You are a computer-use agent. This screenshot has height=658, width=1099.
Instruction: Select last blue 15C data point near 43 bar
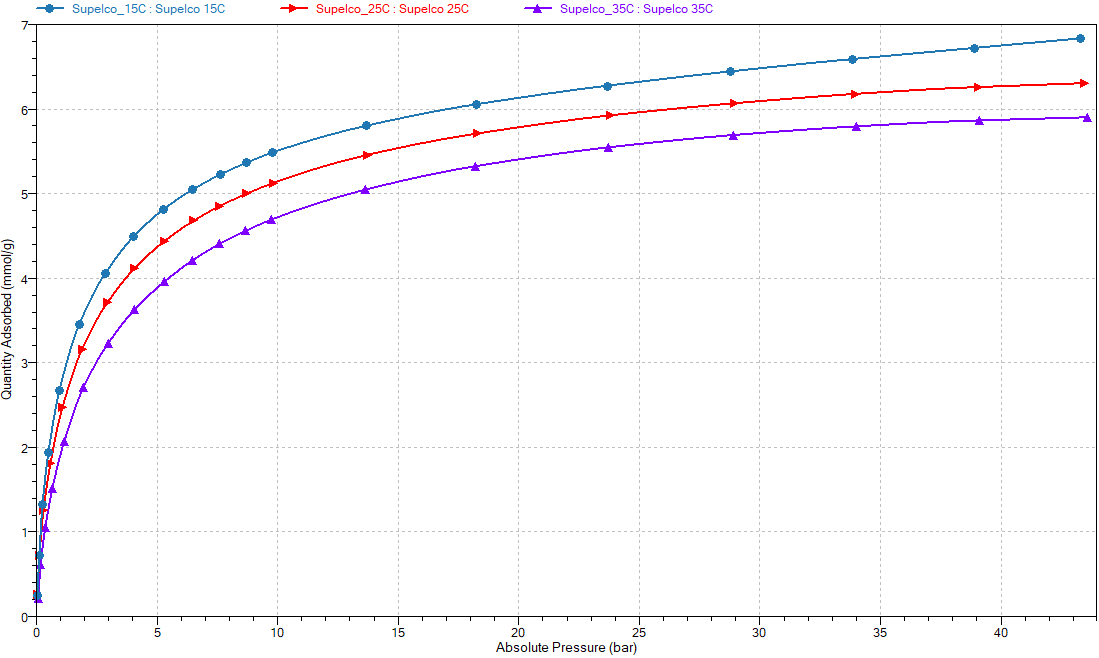[1080, 39]
